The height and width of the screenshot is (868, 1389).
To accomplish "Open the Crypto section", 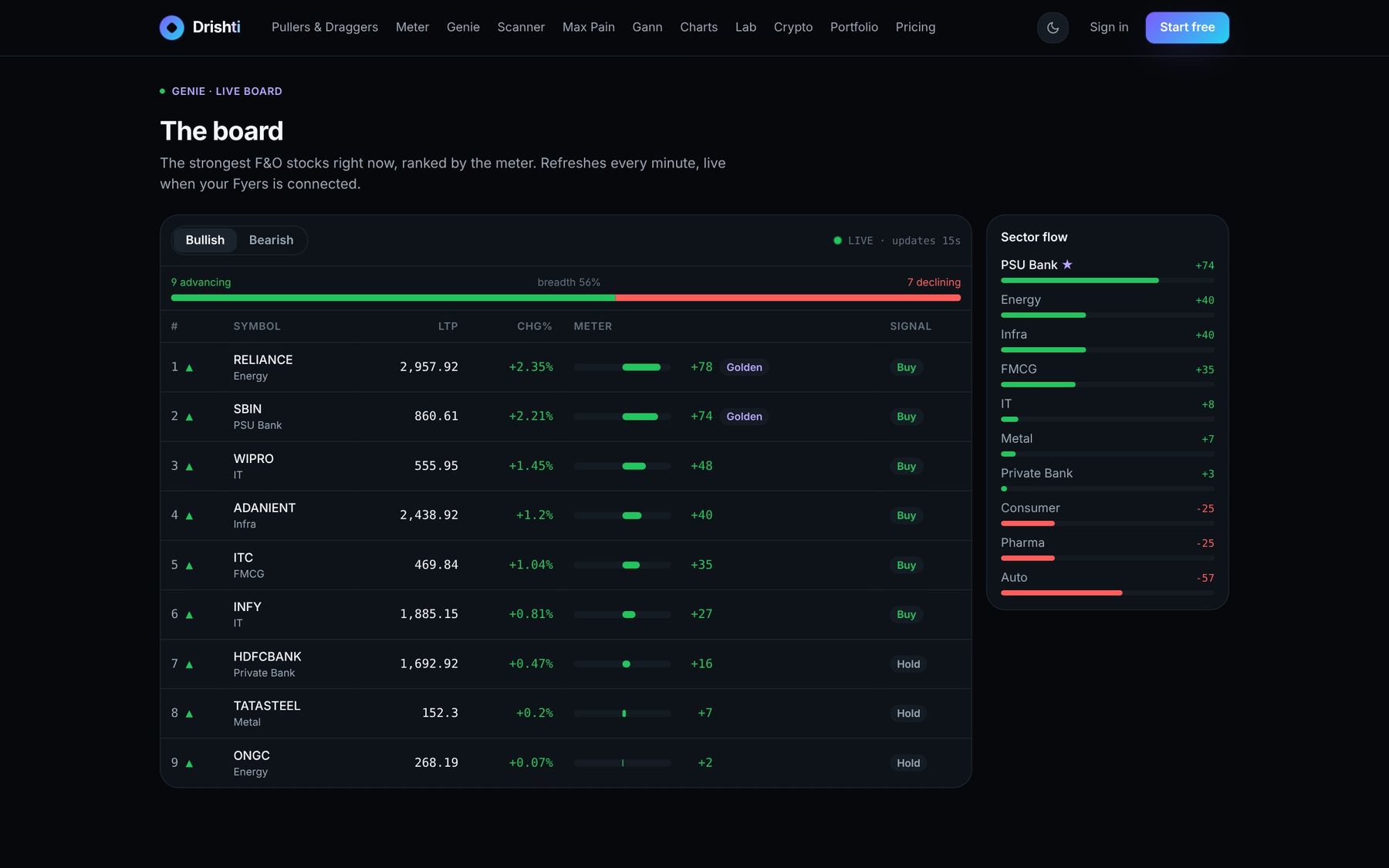I will (793, 27).
